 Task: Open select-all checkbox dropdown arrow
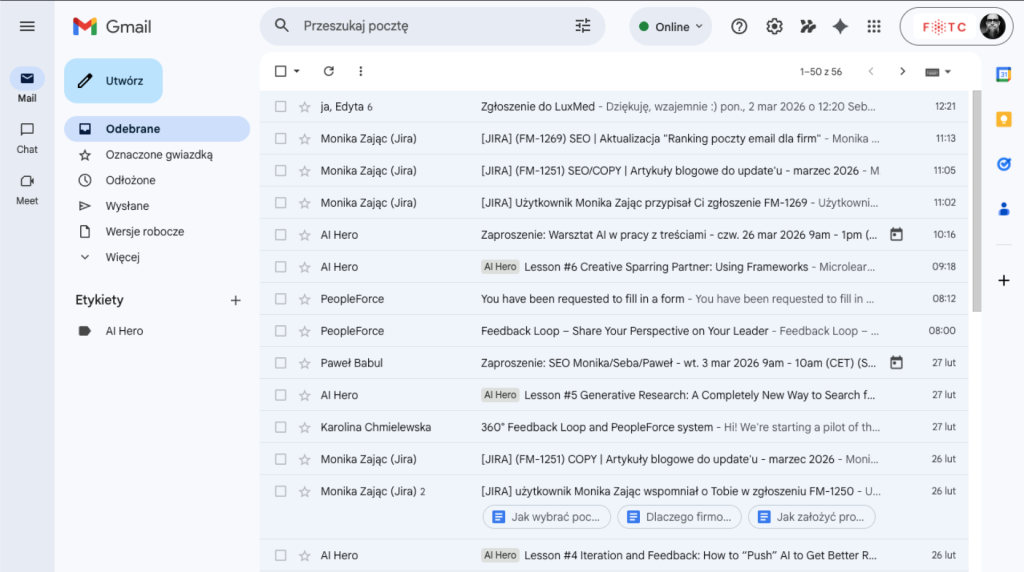pyautogui.click(x=297, y=72)
